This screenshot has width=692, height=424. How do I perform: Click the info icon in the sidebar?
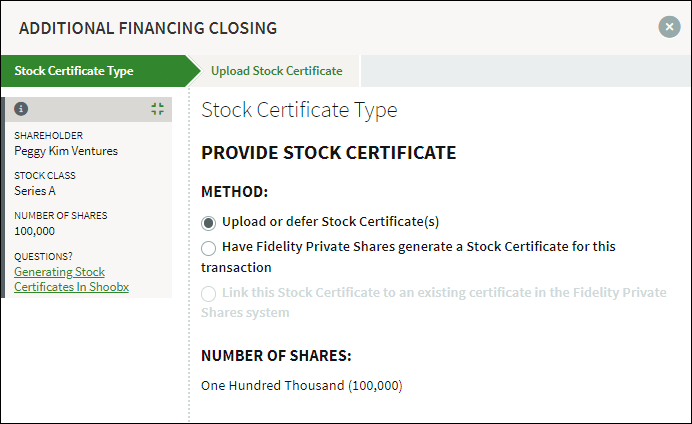click(x=21, y=109)
